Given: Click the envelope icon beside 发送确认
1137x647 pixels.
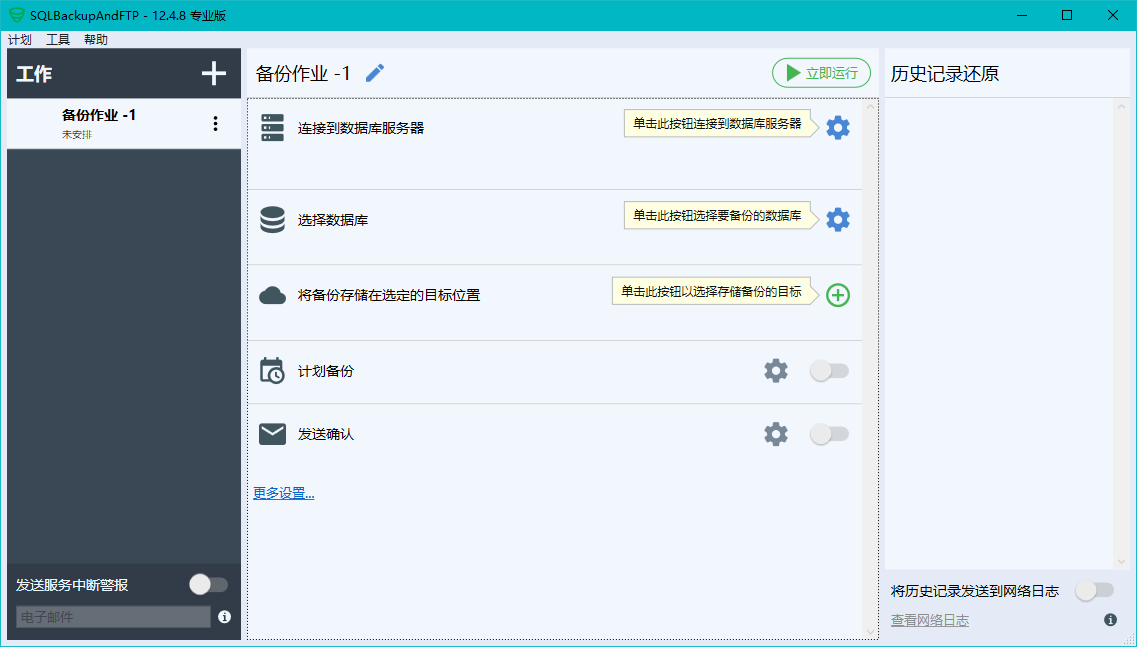Looking at the screenshot, I should tap(273, 434).
